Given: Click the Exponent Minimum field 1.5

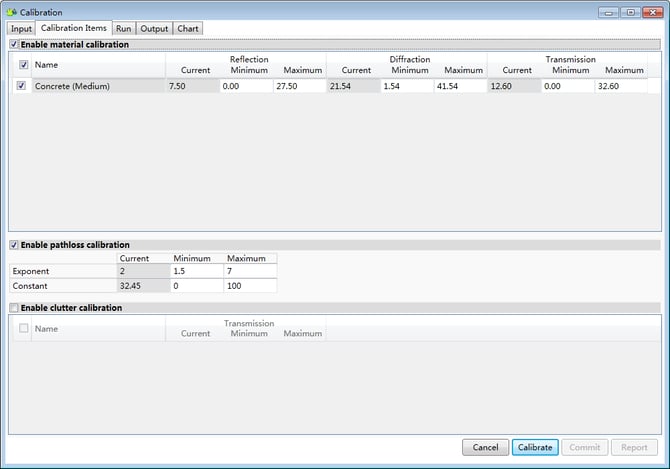Looking at the screenshot, I should [x=196, y=271].
